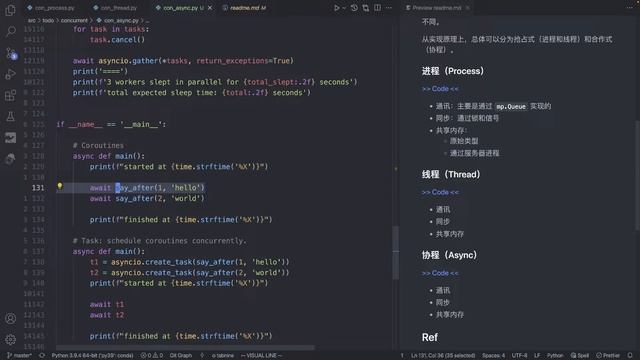Screen dimensions: 640x360
Task: Toggle Spell checker in status bar
Action: coord(580,356)
